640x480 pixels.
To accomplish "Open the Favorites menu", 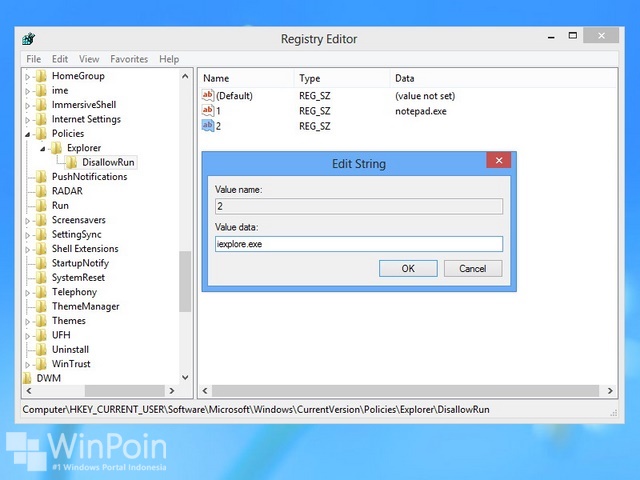I will tap(129, 59).
